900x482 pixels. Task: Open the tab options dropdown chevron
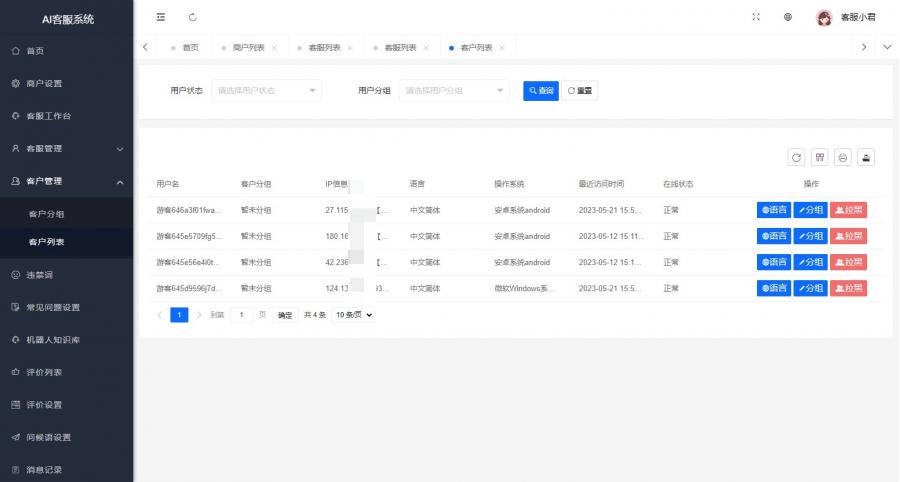(887, 47)
